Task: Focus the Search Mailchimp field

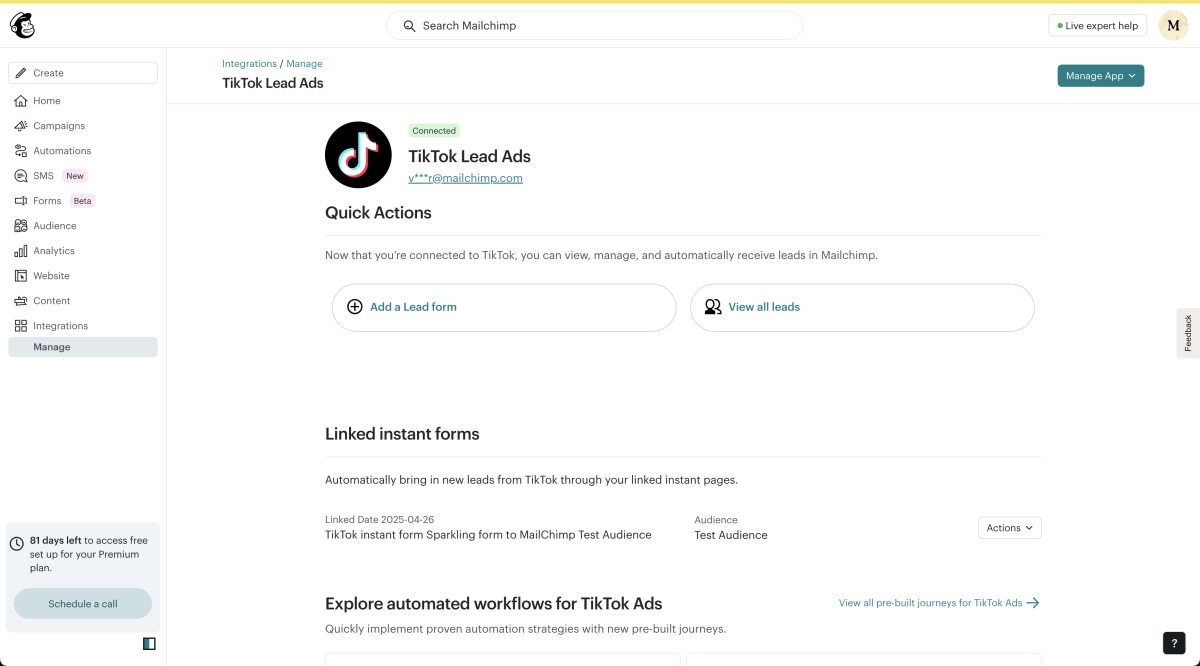Action: [x=594, y=26]
